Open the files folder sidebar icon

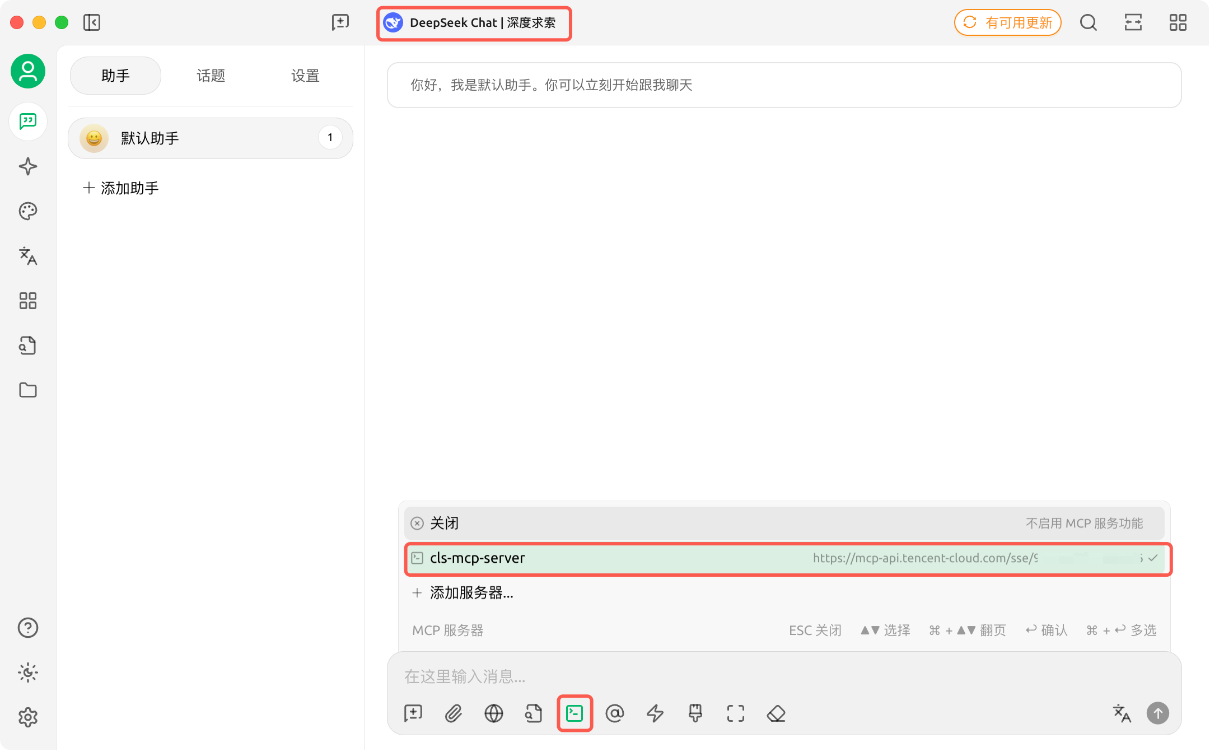click(x=28, y=390)
